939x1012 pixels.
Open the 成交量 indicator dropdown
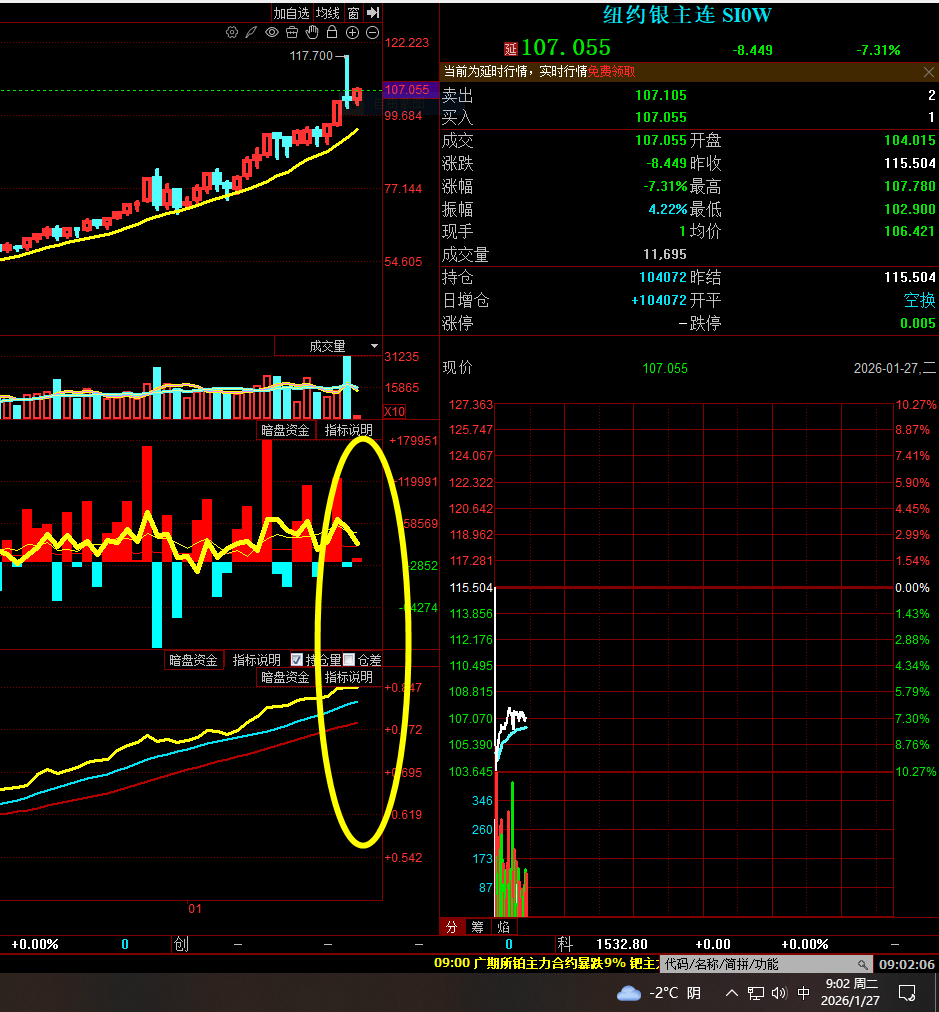328,347
